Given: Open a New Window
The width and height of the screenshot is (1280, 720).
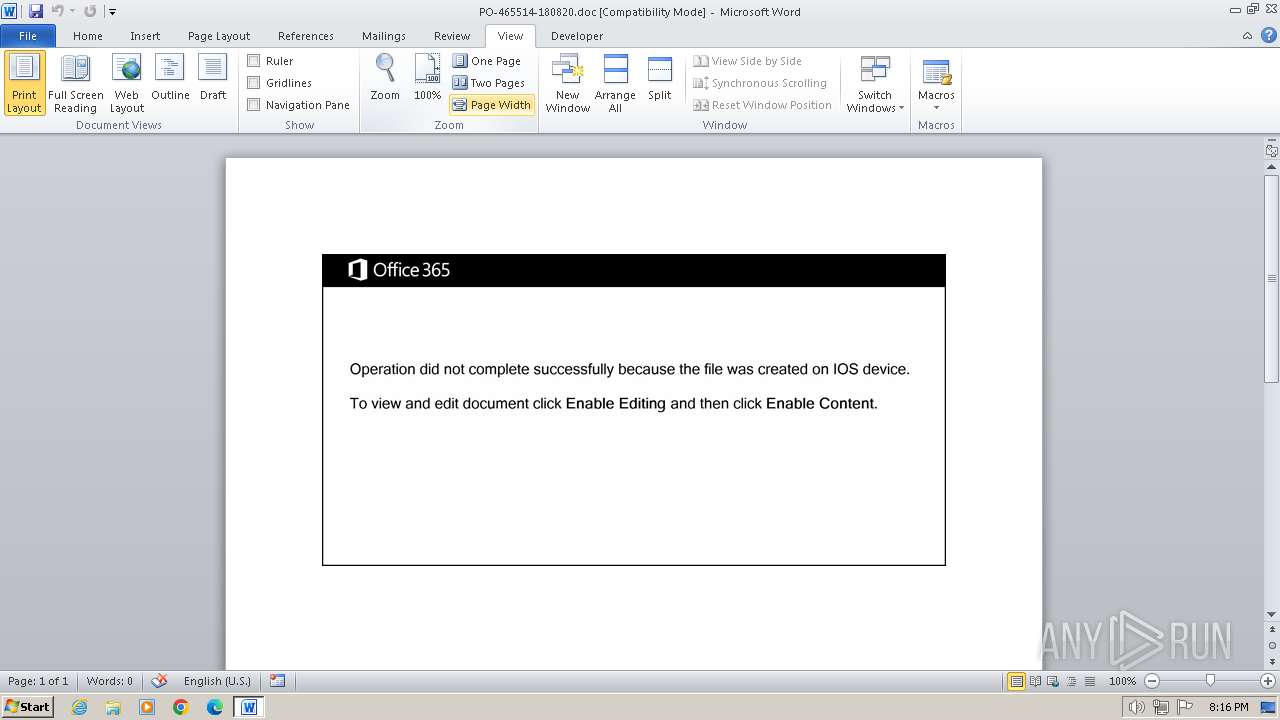Looking at the screenshot, I should click(x=567, y=84).
